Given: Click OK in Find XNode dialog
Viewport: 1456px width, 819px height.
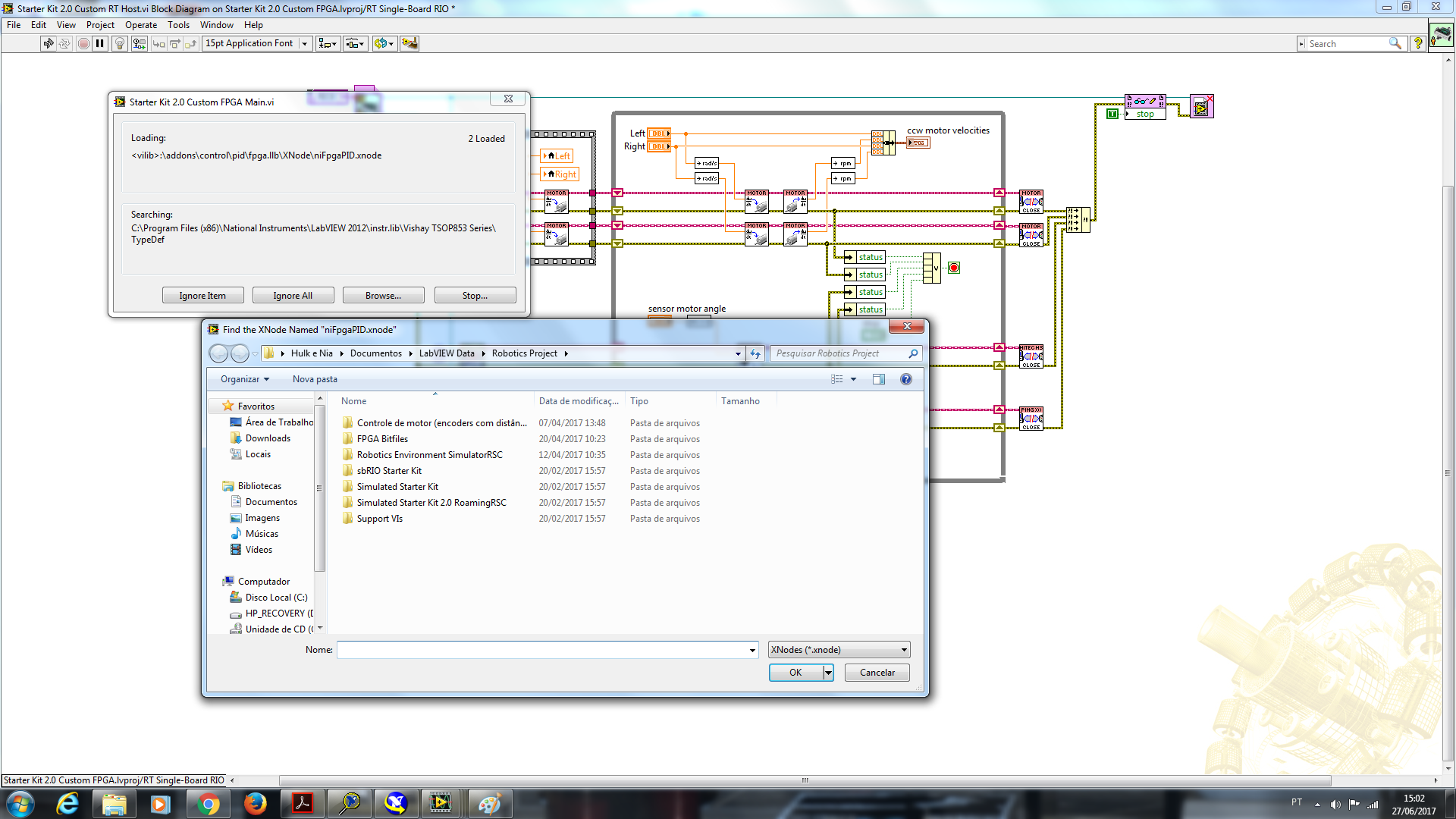Looking at the screenshot, I should 795,673.
